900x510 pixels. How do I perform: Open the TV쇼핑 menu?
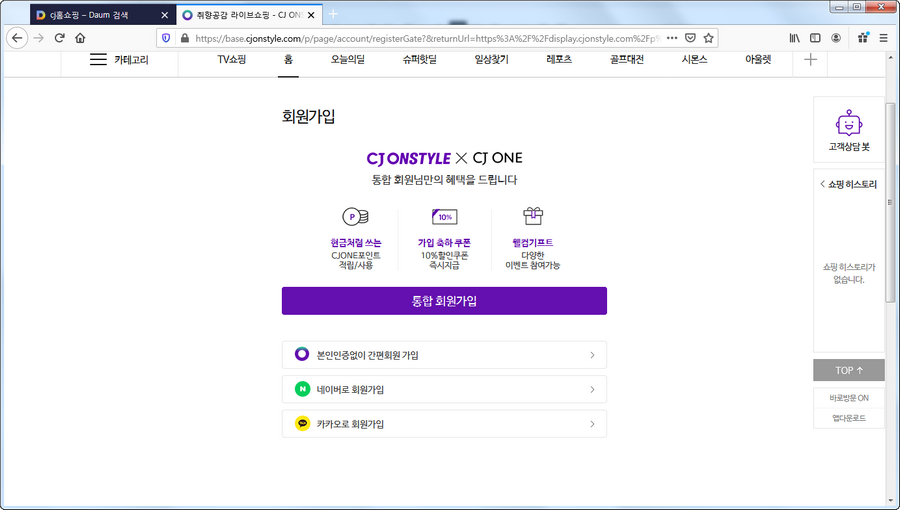(232, 59)
